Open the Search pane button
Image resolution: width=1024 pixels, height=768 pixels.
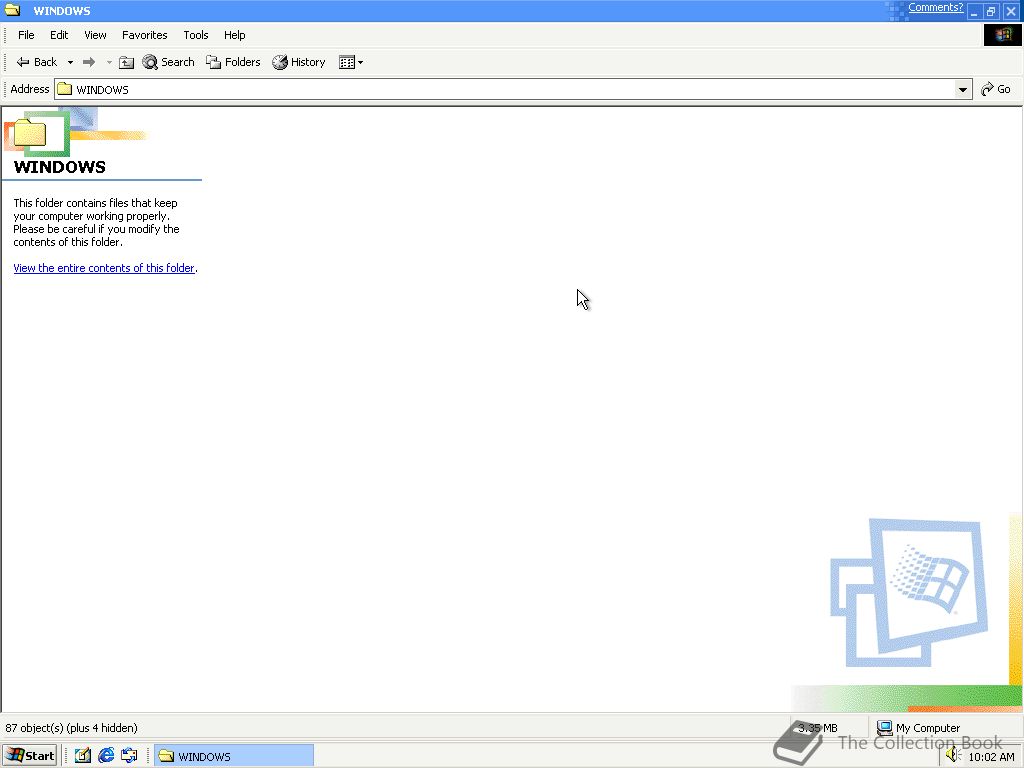(168, 62)
